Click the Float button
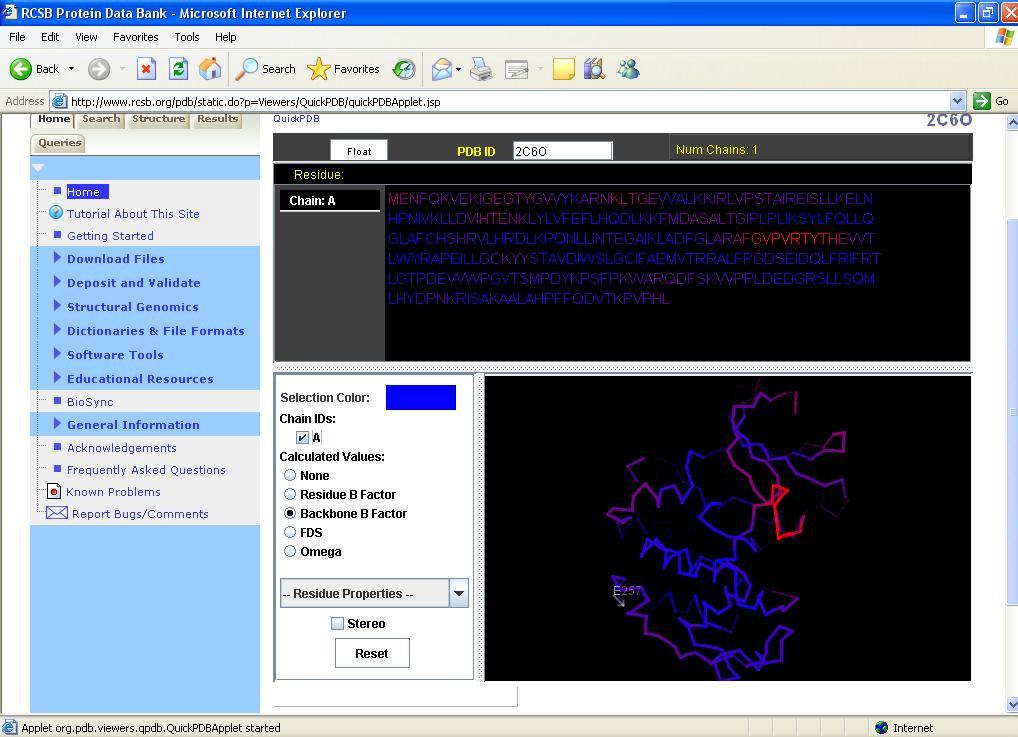 click(x=359, y=151)
